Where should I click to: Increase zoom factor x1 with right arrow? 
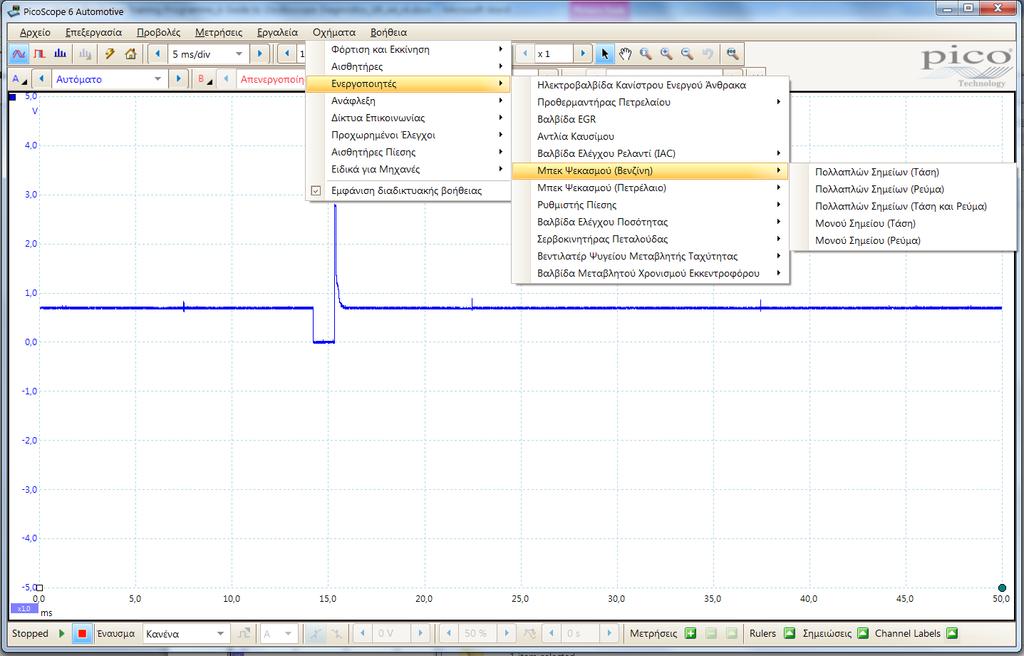[583, 54]
